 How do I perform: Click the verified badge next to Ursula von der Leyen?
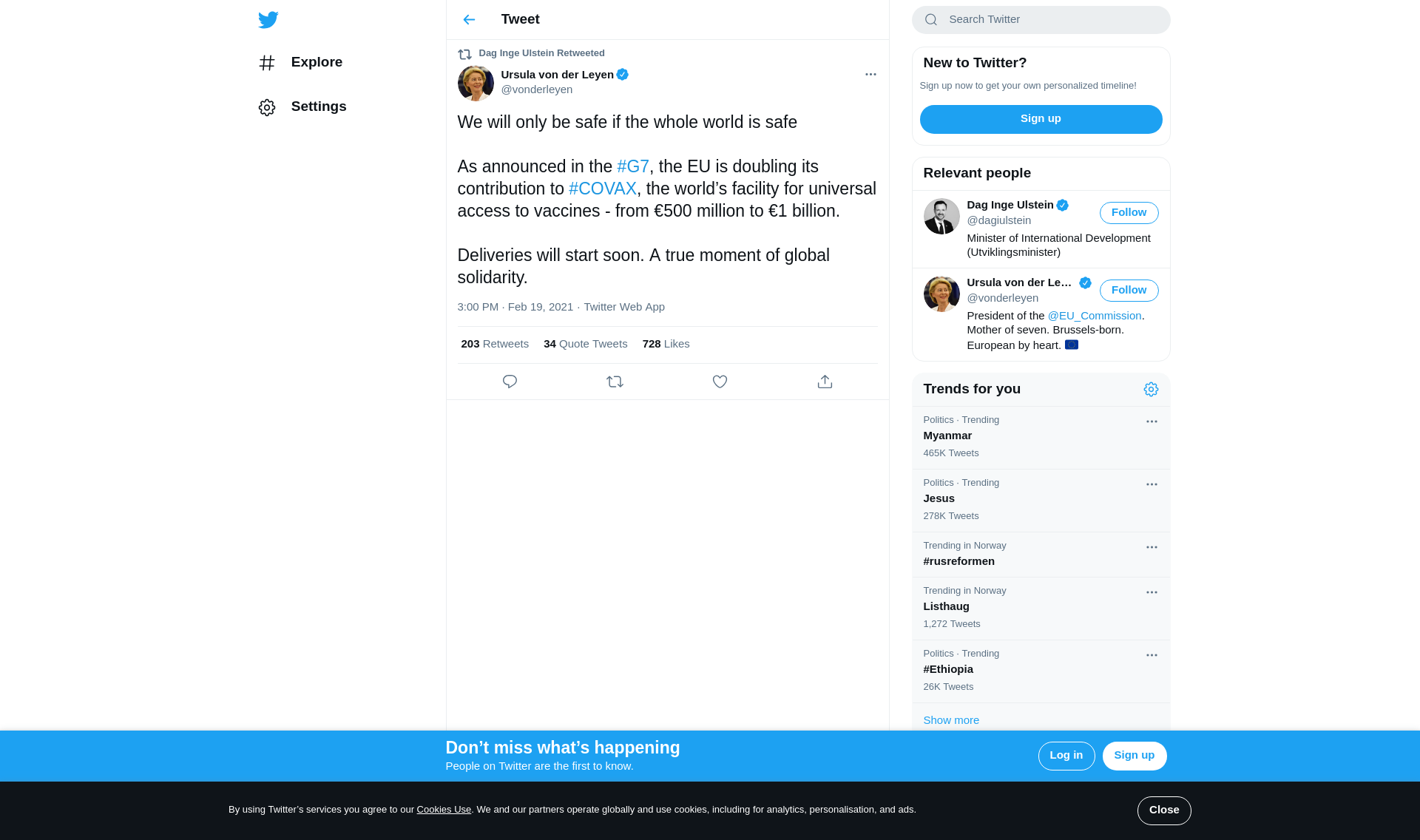point(622,75)
